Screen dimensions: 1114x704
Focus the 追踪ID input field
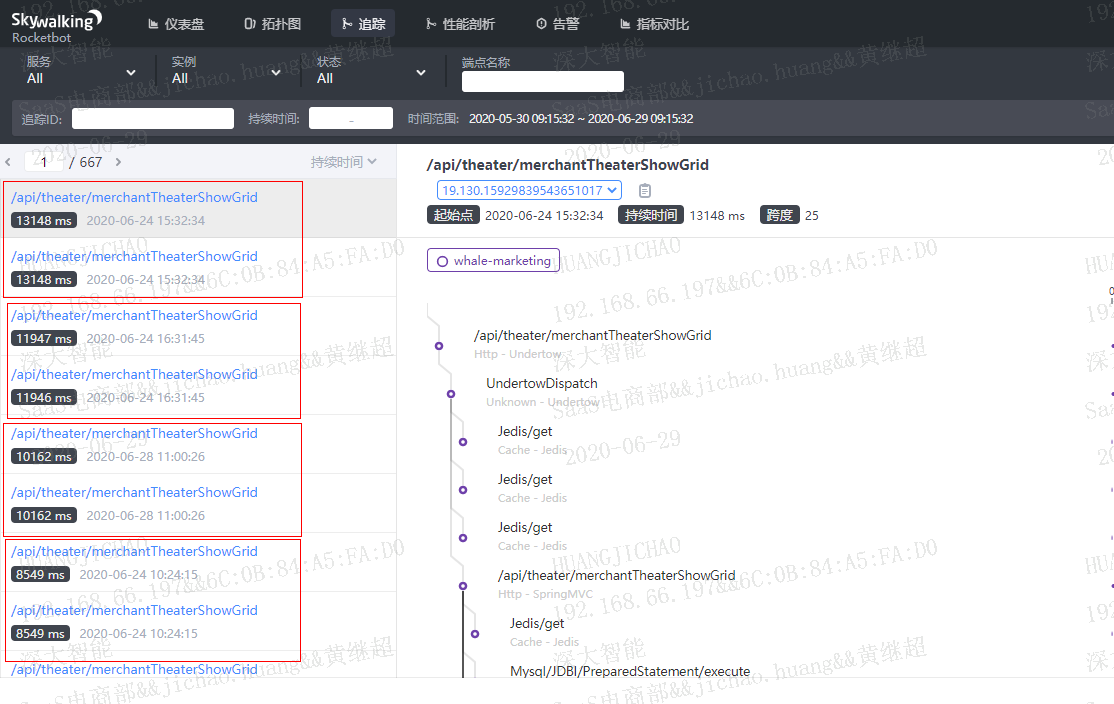coord(153,119)
